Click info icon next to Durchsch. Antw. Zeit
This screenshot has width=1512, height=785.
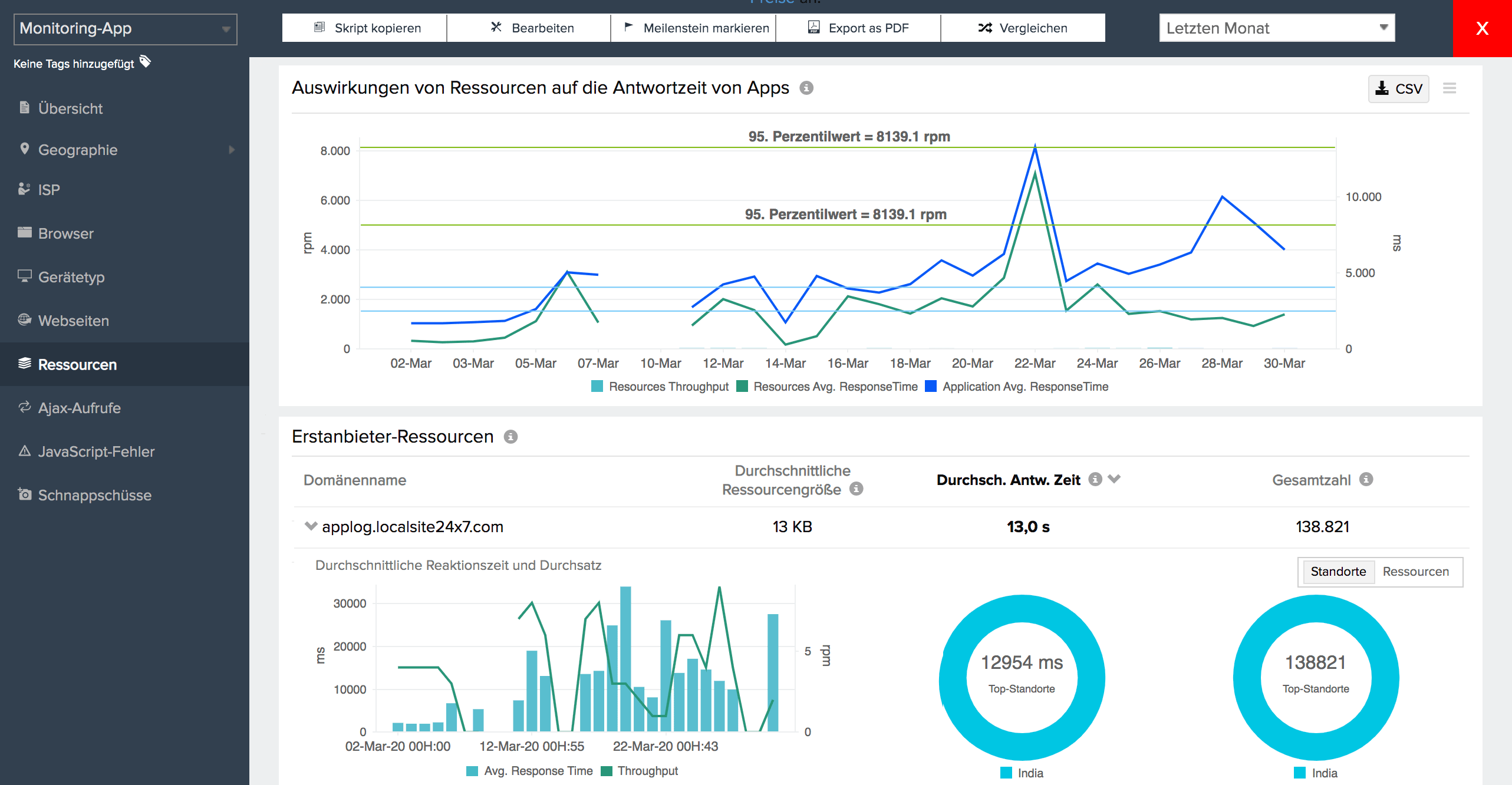pos(1095,479)
